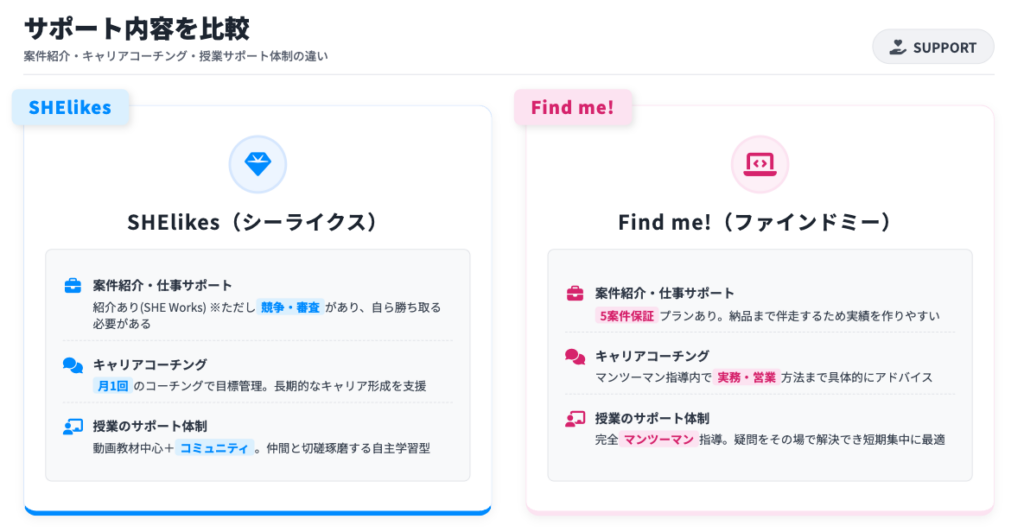Click the pink 5案件保証 tag
This screenshot has height=532, width=1024.
coord(626,316)
